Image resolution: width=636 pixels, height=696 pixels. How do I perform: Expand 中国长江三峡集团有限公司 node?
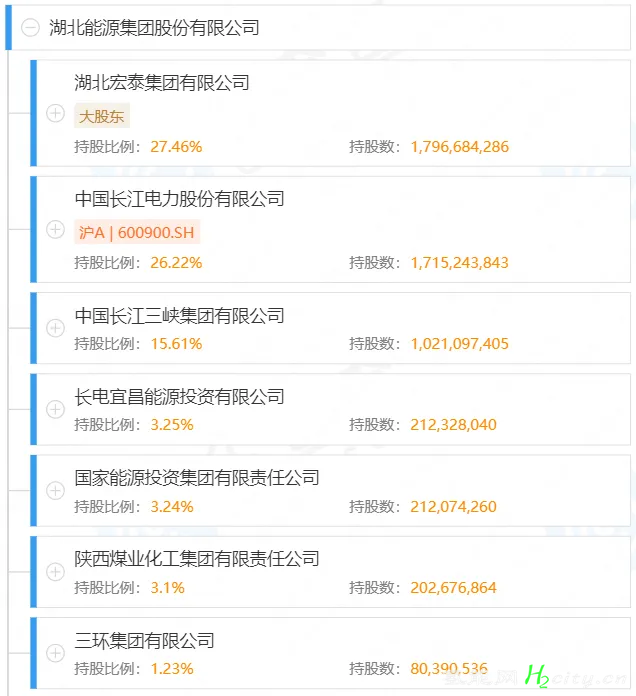(x=55, y=328)
